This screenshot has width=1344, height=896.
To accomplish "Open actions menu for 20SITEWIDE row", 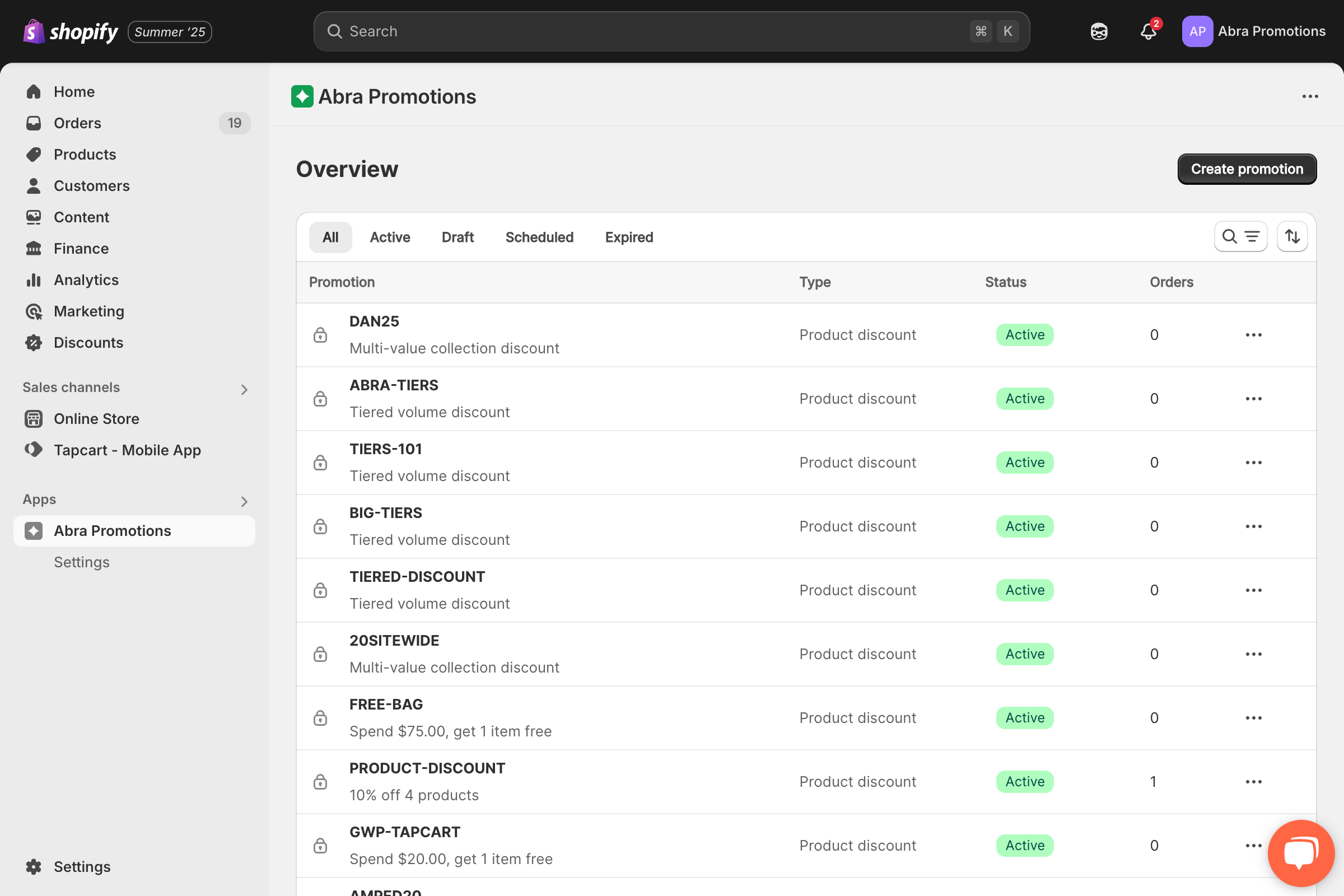I will (1254, 654).
